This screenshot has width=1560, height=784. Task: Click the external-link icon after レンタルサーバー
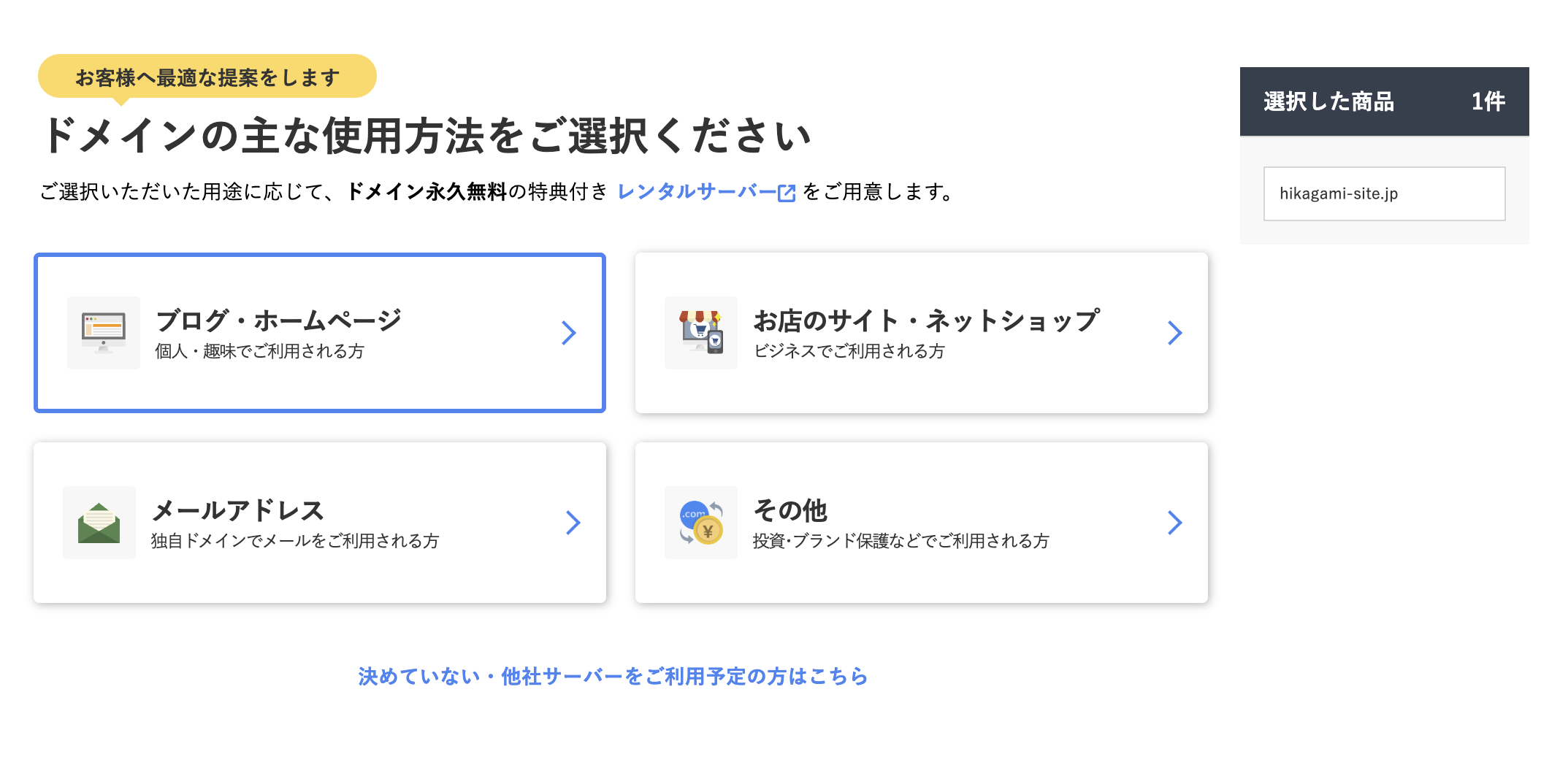785,191
